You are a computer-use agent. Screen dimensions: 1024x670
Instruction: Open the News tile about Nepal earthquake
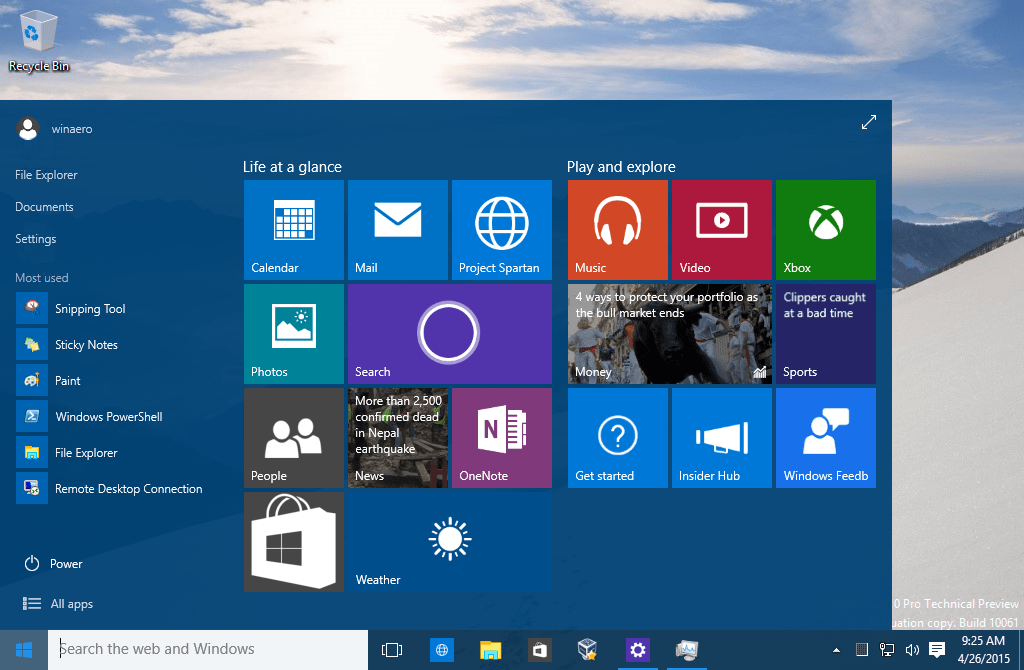[398, 438]
